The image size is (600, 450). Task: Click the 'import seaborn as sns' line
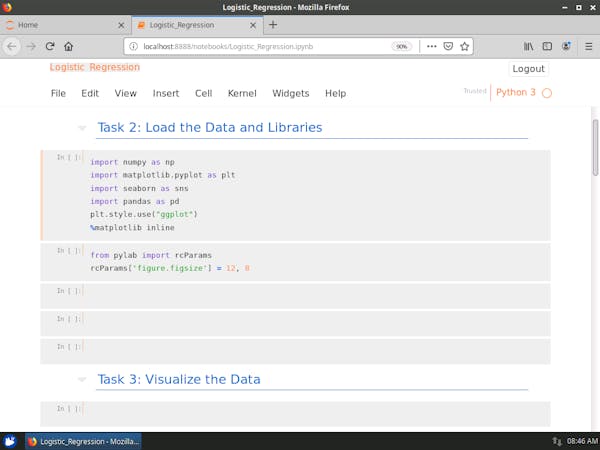pyautogui.click(x=139, y=188)
